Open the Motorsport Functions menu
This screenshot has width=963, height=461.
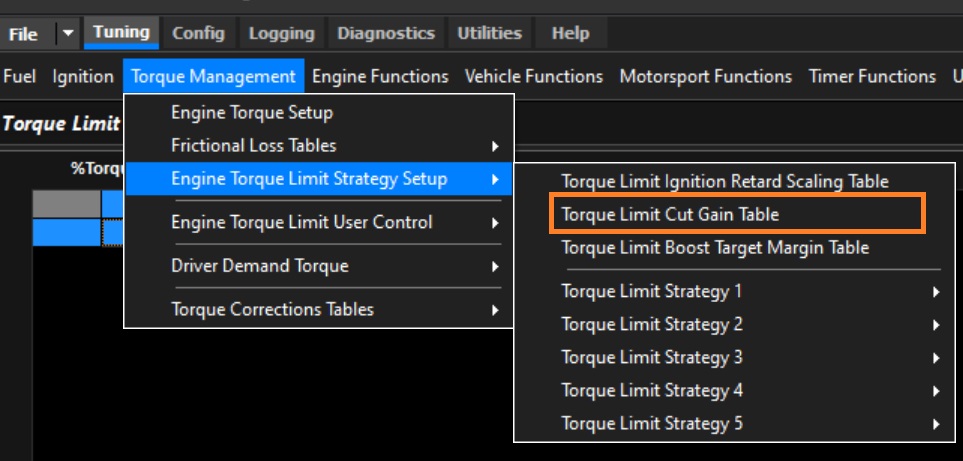(706, 77)
